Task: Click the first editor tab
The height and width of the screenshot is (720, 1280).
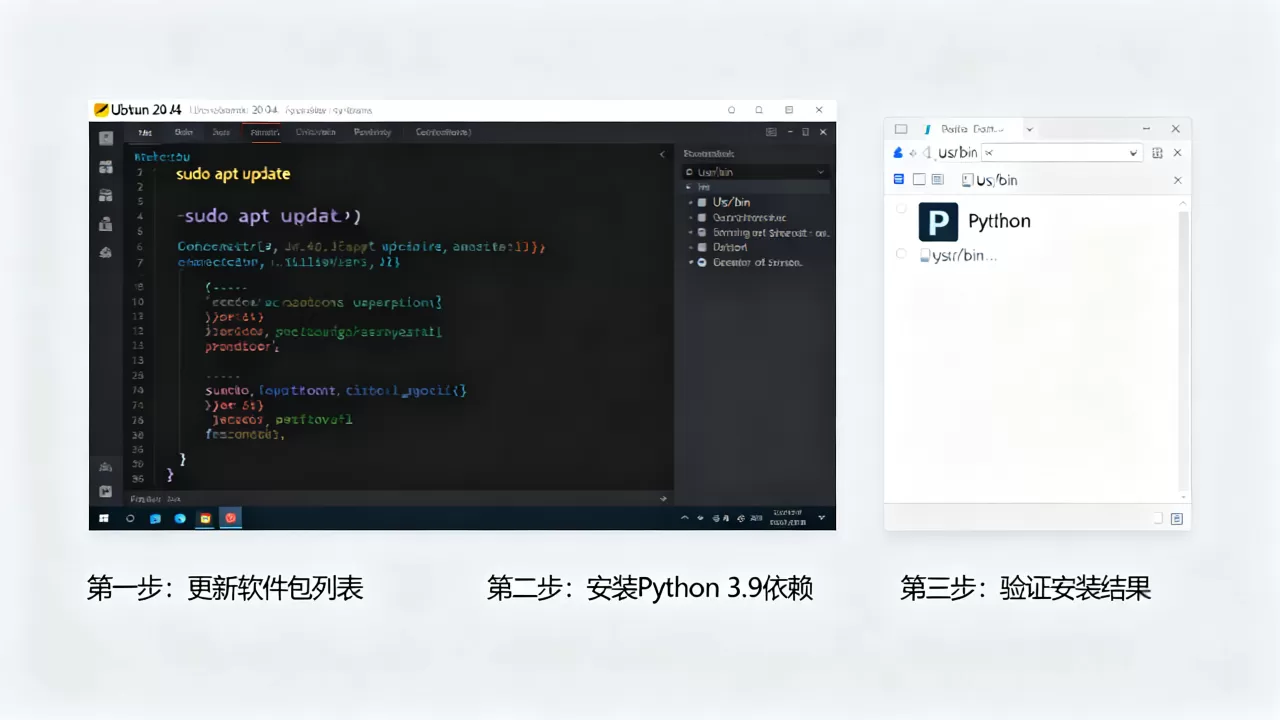Action: pos(145,132)
